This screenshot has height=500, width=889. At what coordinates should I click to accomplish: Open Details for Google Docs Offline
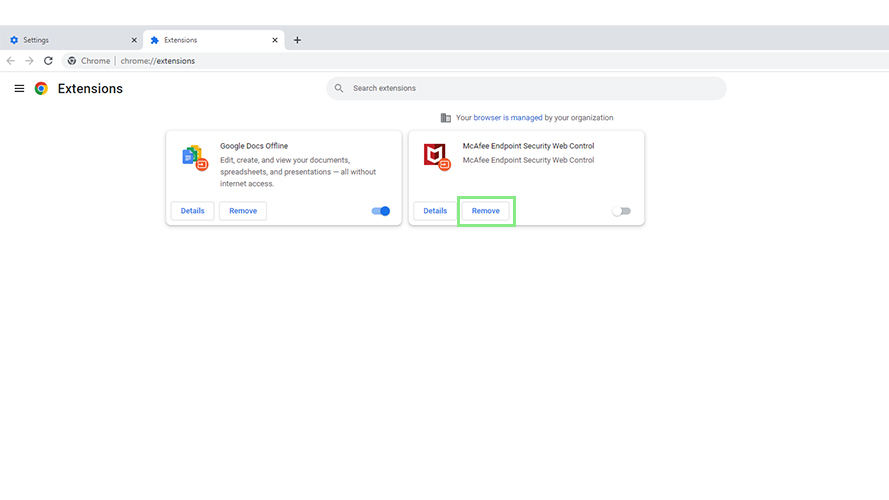point(193,211)
